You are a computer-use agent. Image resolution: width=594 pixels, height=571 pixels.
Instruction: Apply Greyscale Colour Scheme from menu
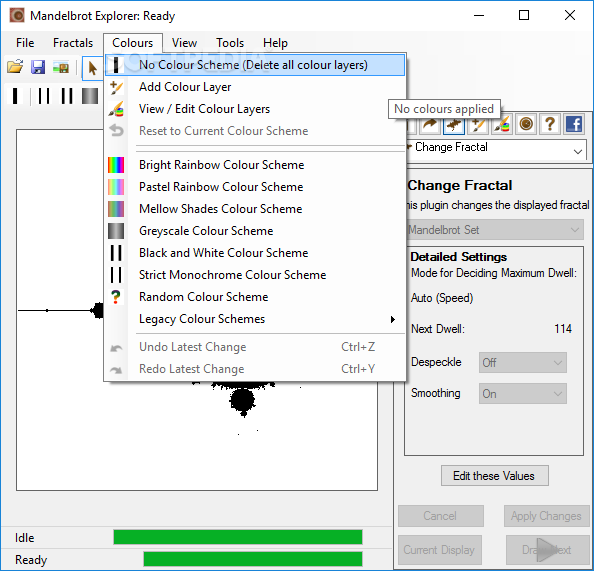click(255, 231)
